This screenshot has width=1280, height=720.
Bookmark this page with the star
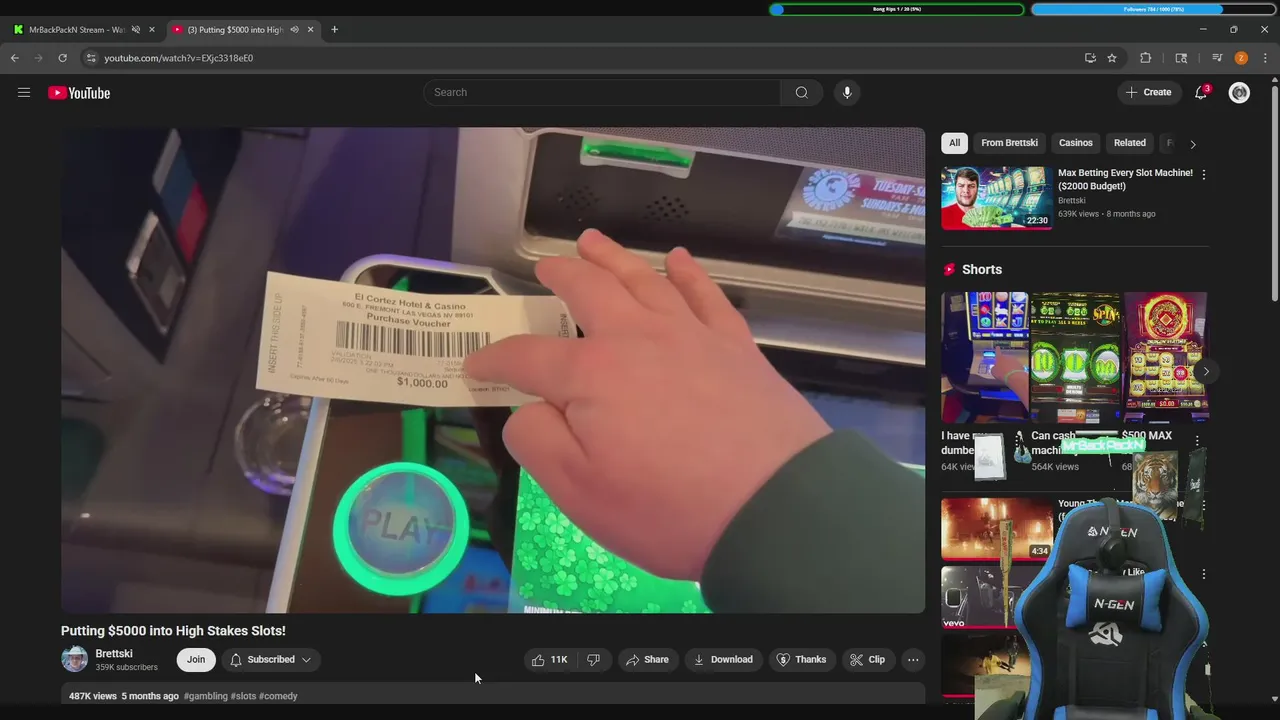coord(1112,58)
